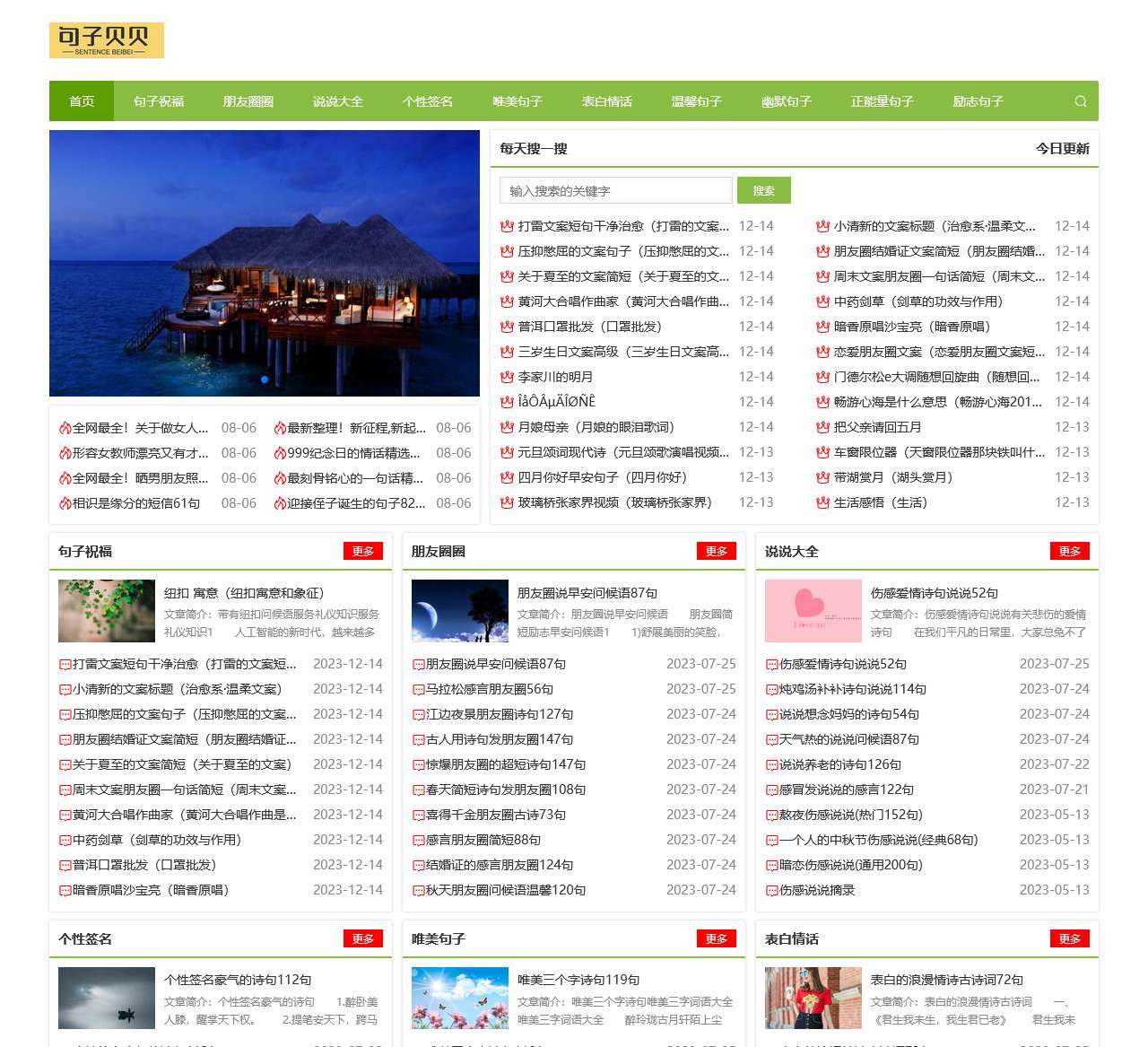Viewport: 1148px width, 1047px height.
Task: Click list icon beside 普洱口罩批发
Action: (x=65, y=866)
